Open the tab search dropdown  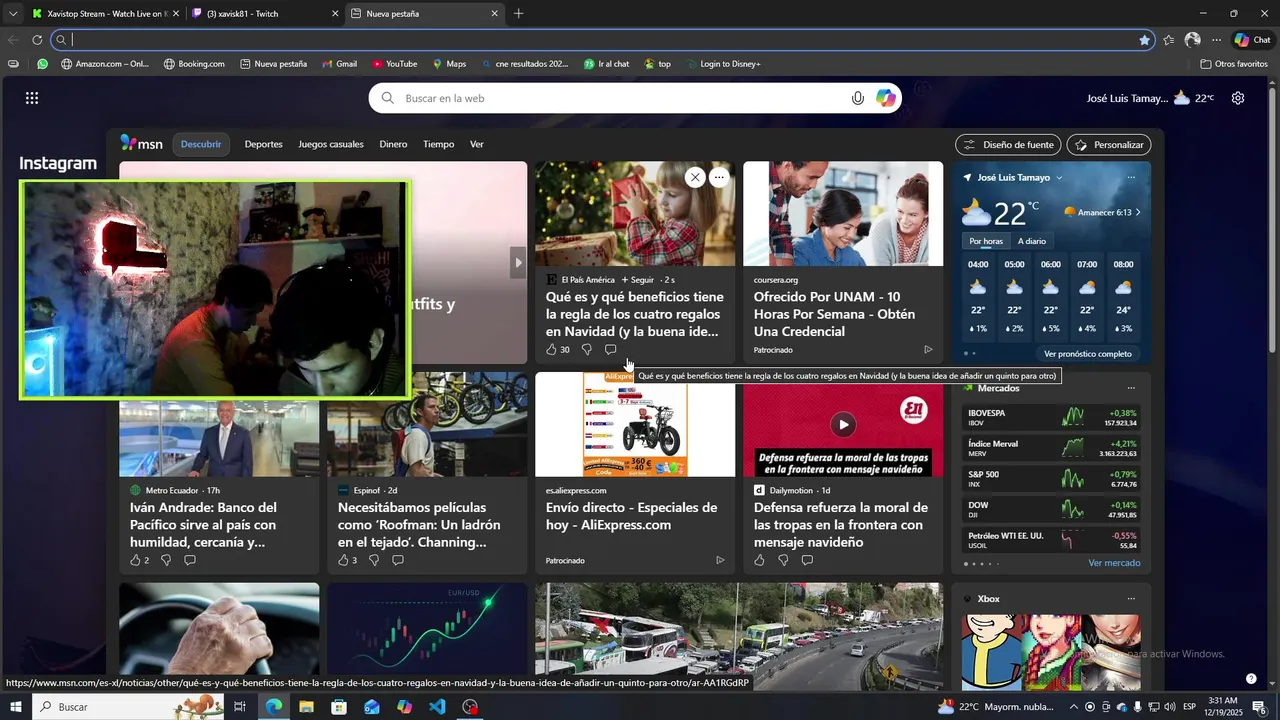(13, 14)
